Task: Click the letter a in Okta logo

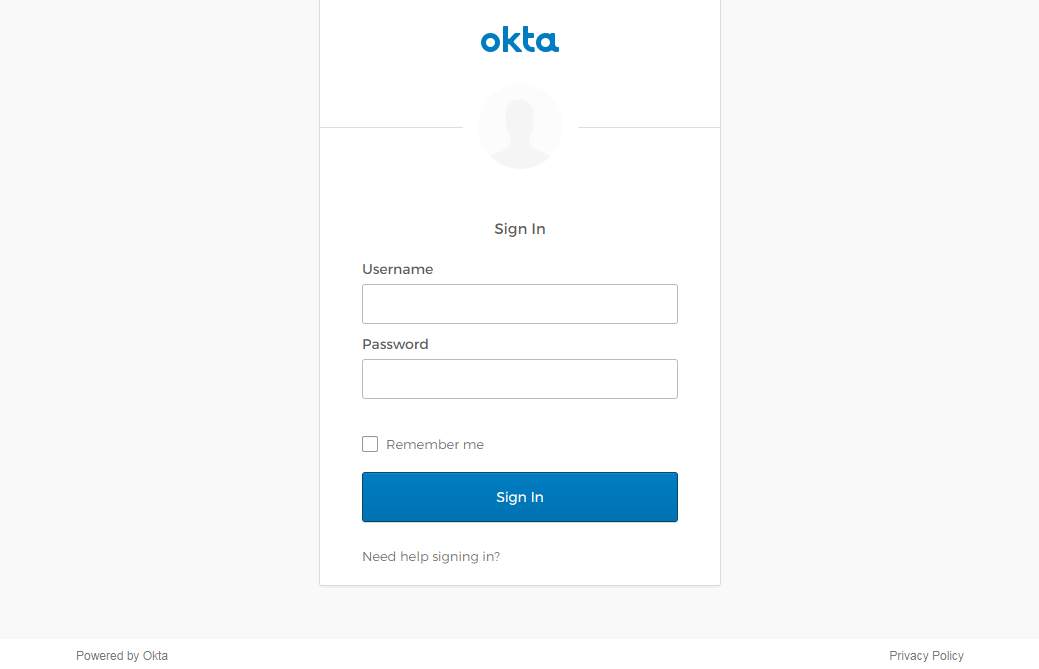Action: pyautogui.click(x=548, y=42)
